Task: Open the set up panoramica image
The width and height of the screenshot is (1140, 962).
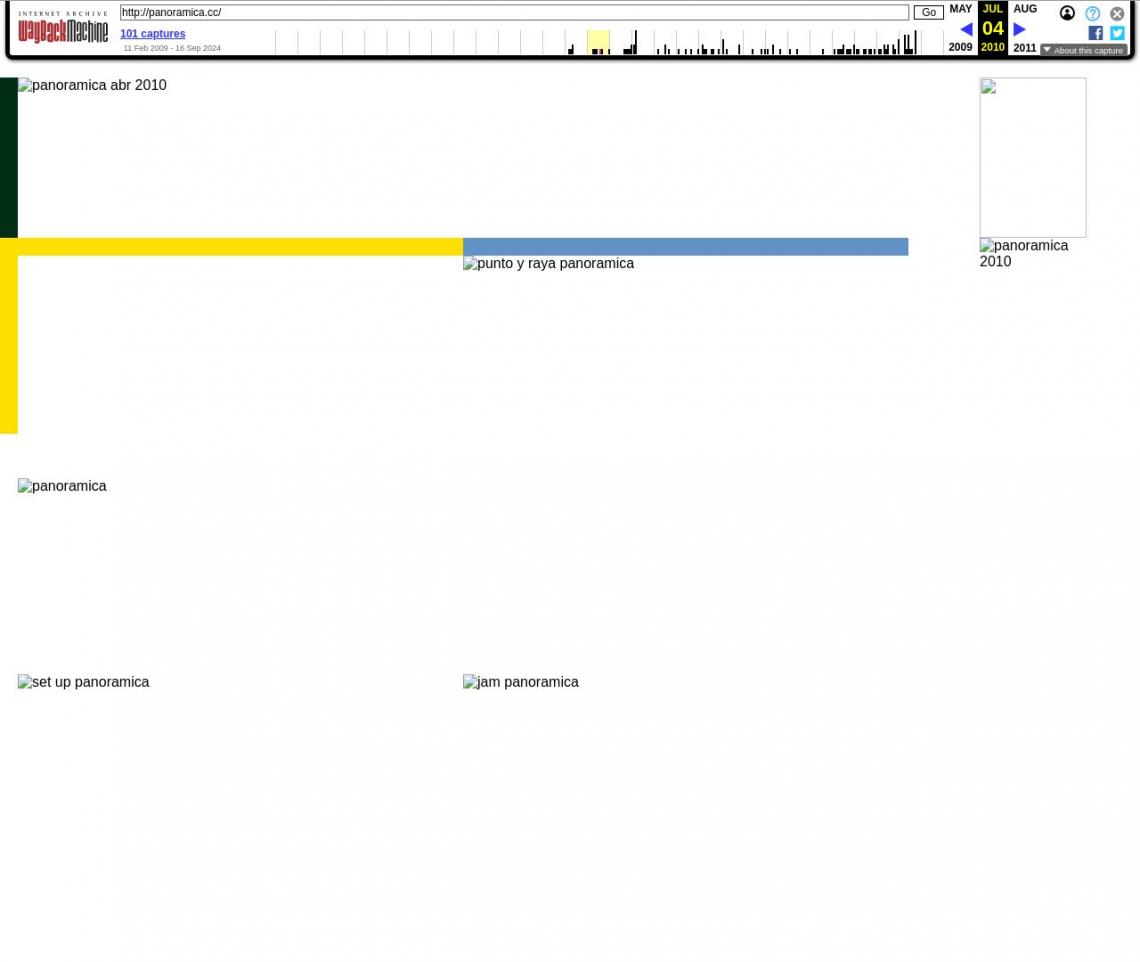Action: (84, 682)
